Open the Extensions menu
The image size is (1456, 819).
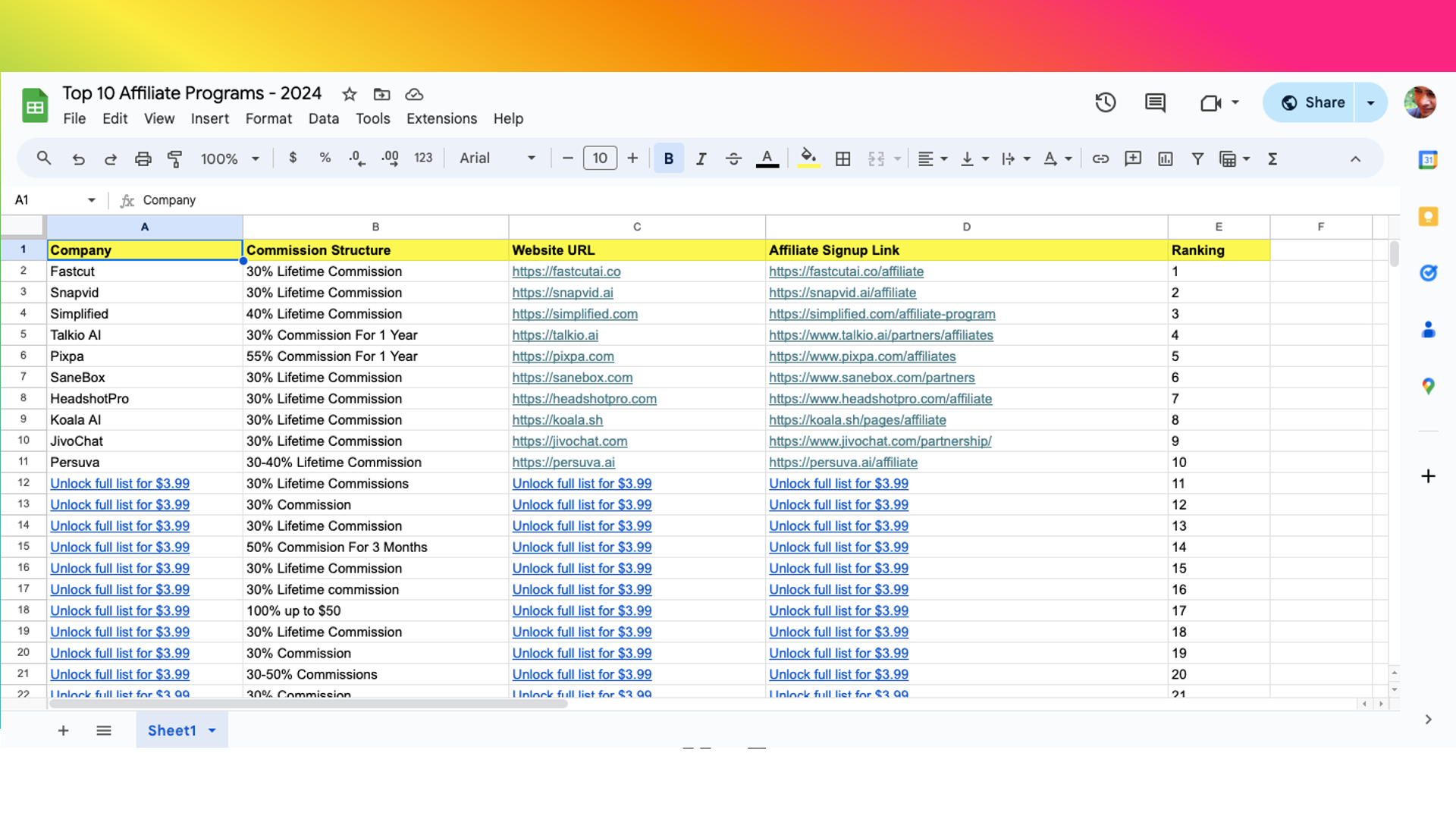(x=441, y=118)
